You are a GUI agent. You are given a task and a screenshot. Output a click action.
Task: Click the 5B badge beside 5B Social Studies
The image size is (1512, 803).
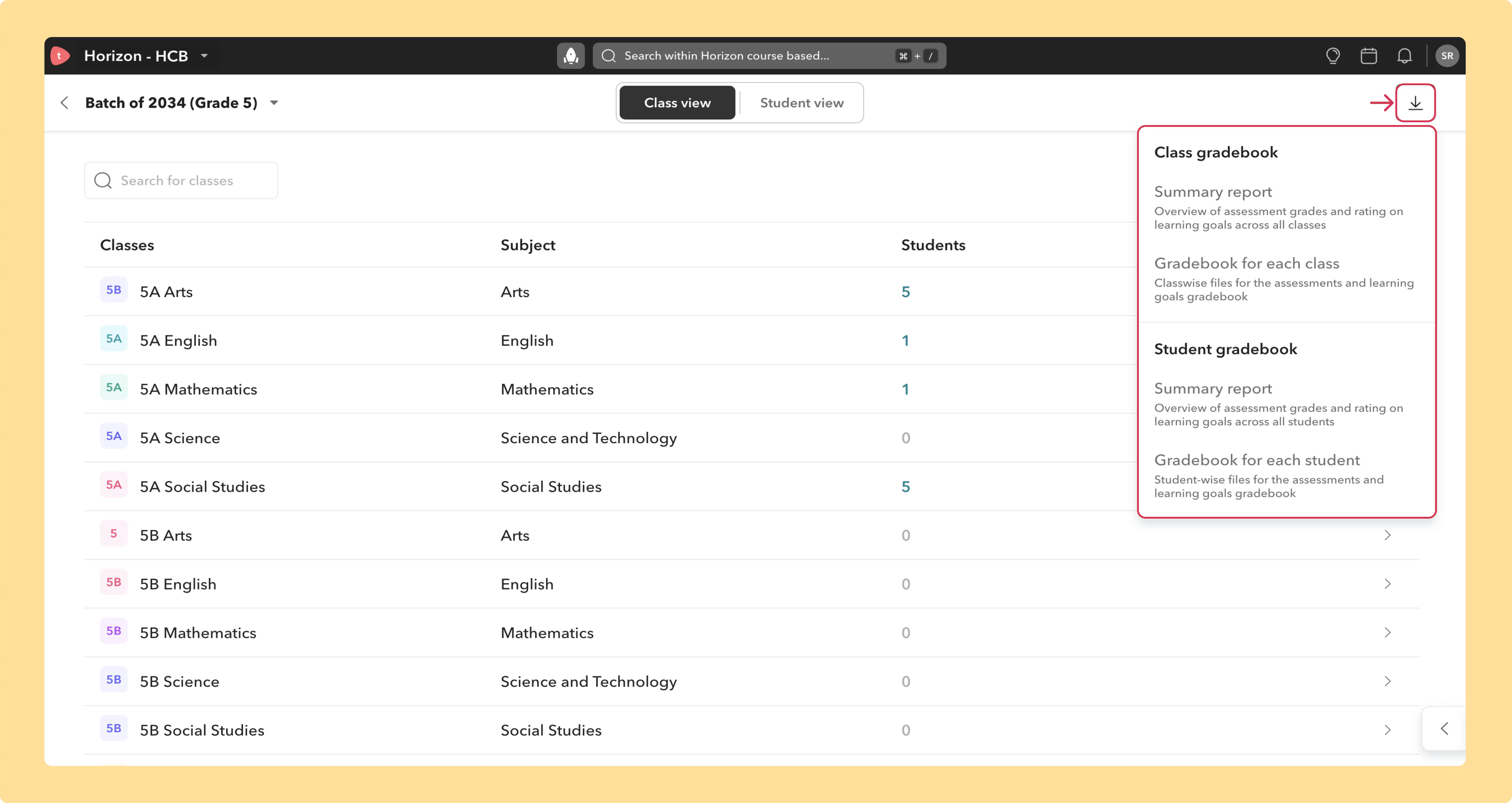114,728
